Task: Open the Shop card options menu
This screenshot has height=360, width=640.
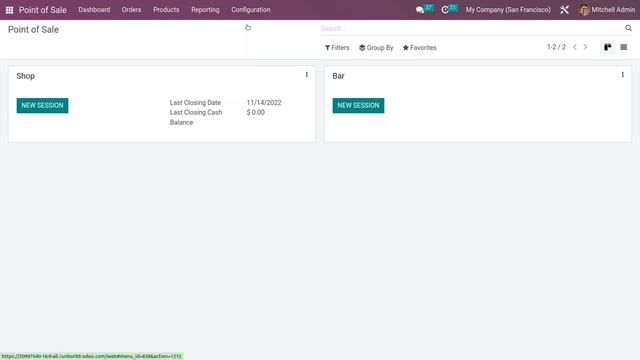Action: click(307, 75)
